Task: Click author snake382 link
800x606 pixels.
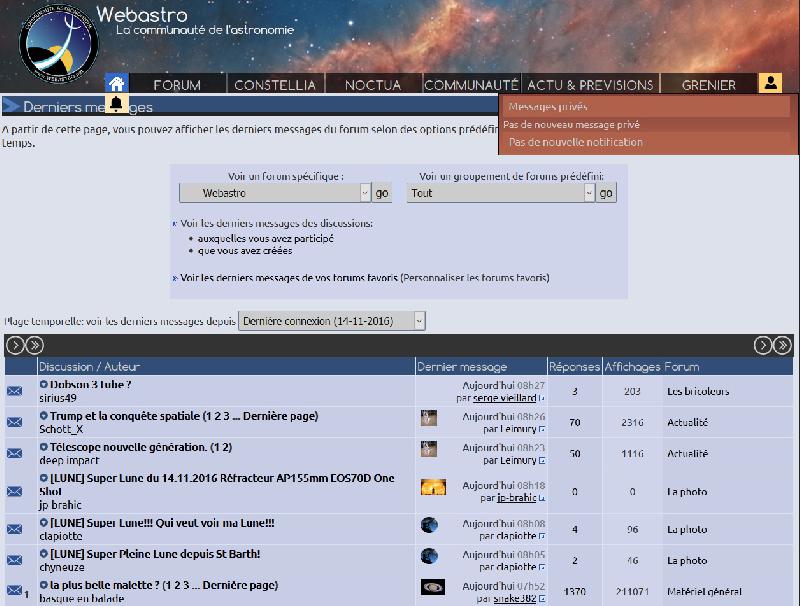Action: [515, 599]
